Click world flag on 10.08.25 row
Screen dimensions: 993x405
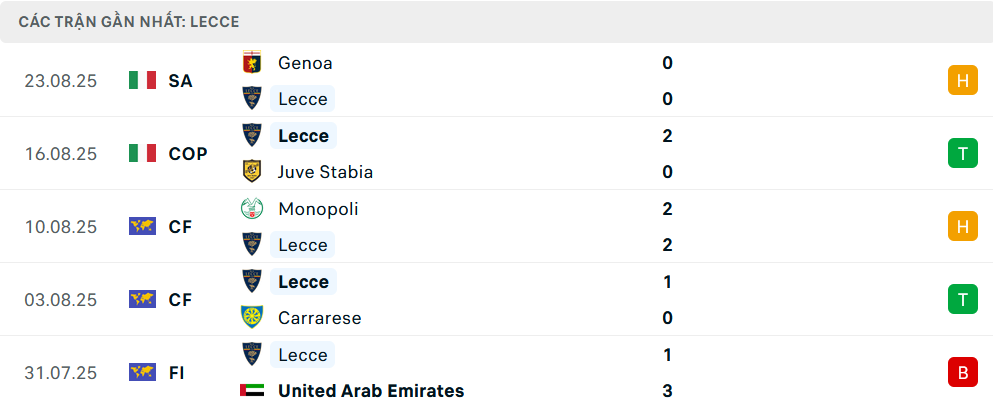[x=143, y=227]
